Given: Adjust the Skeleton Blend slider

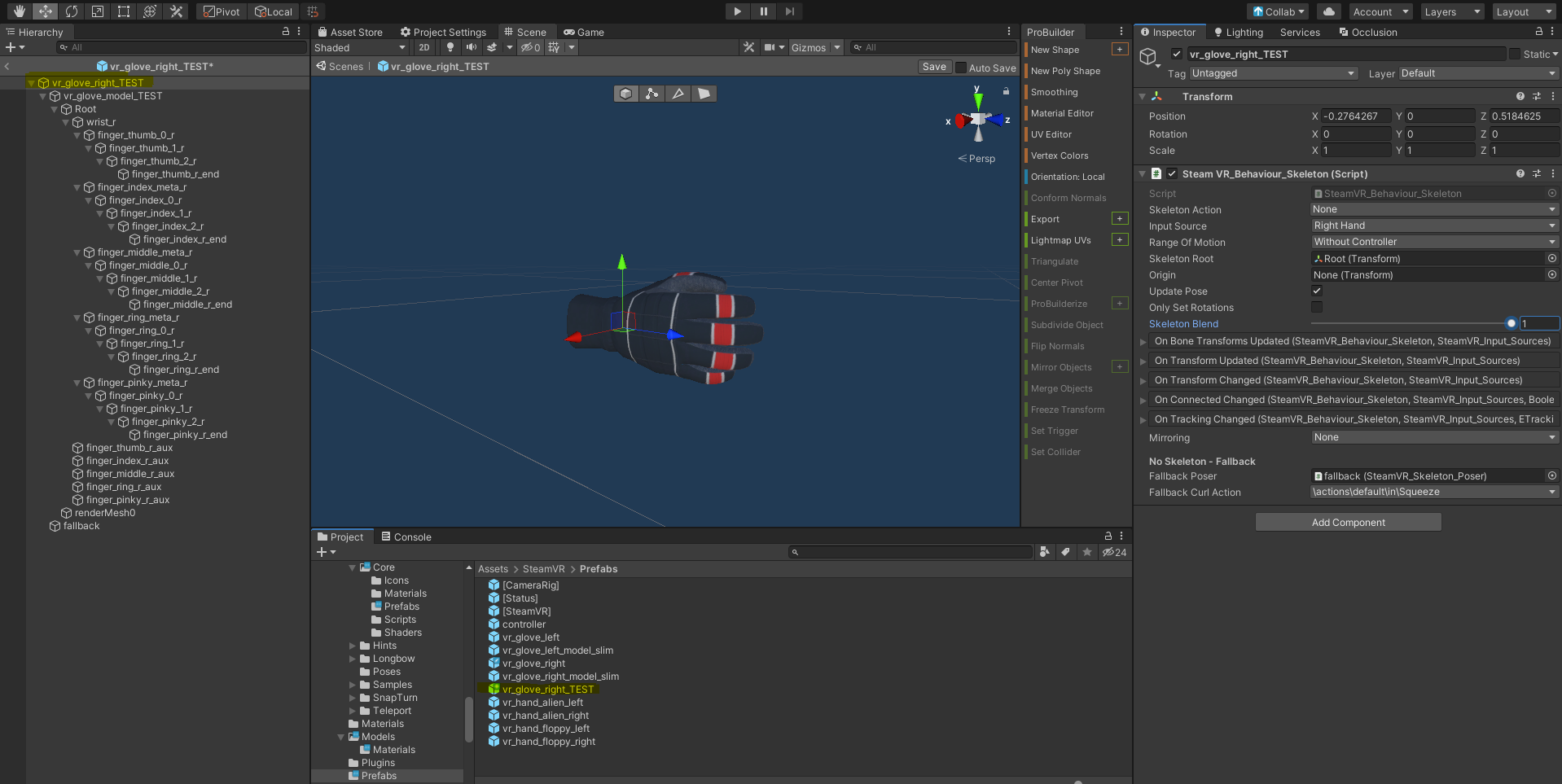Looking at the screenshot, I should (1512, 323).
